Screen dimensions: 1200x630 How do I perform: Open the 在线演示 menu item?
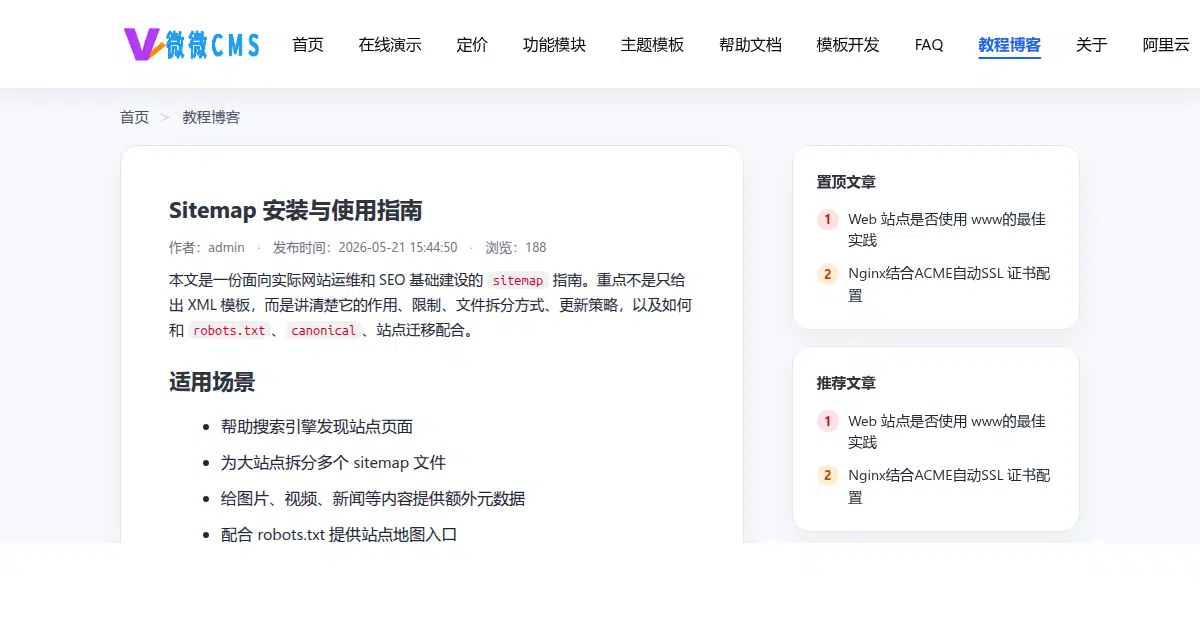pyautogui.click(x=390, y=44)
